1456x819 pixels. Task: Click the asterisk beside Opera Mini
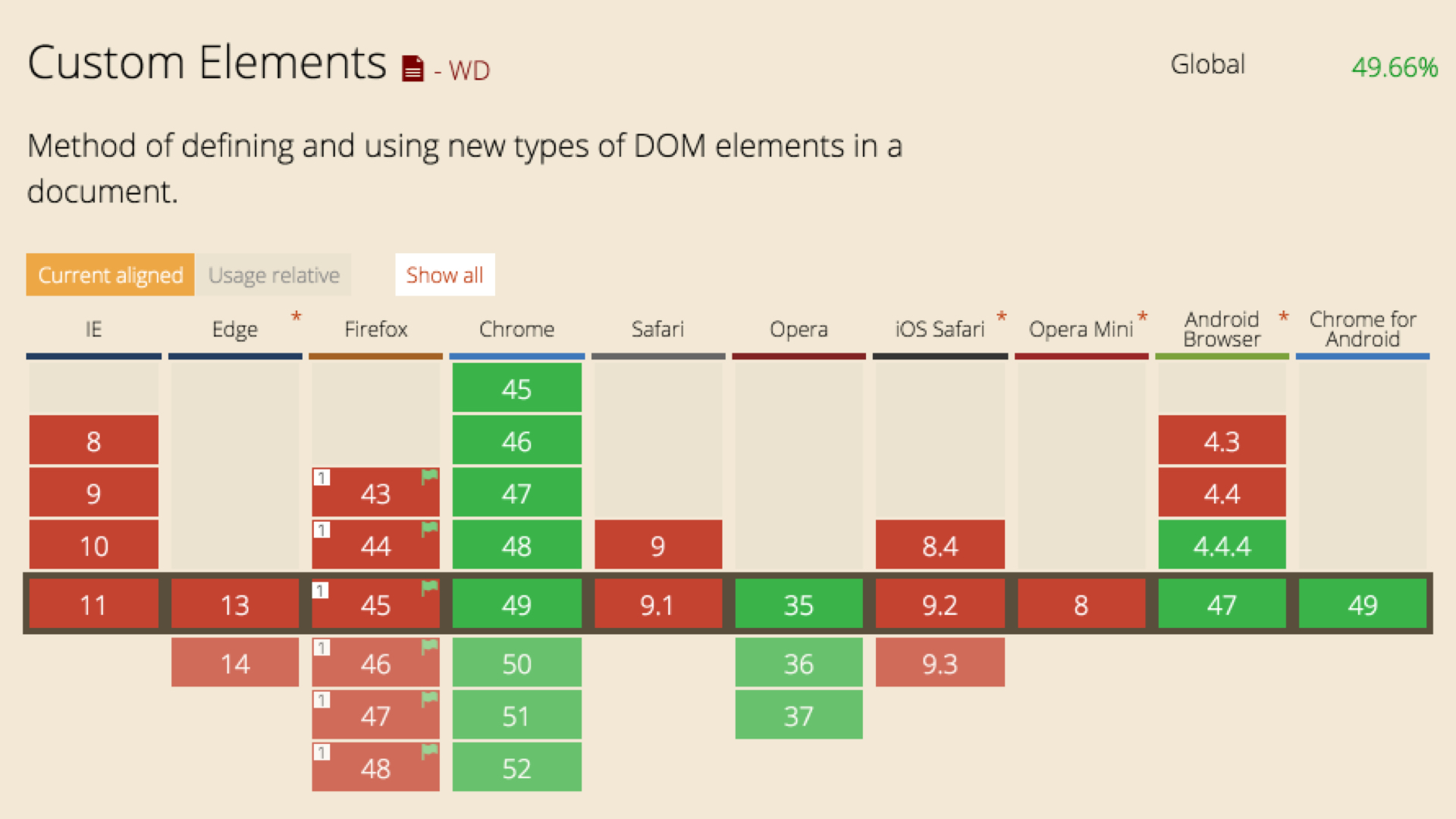point(1143,317)
